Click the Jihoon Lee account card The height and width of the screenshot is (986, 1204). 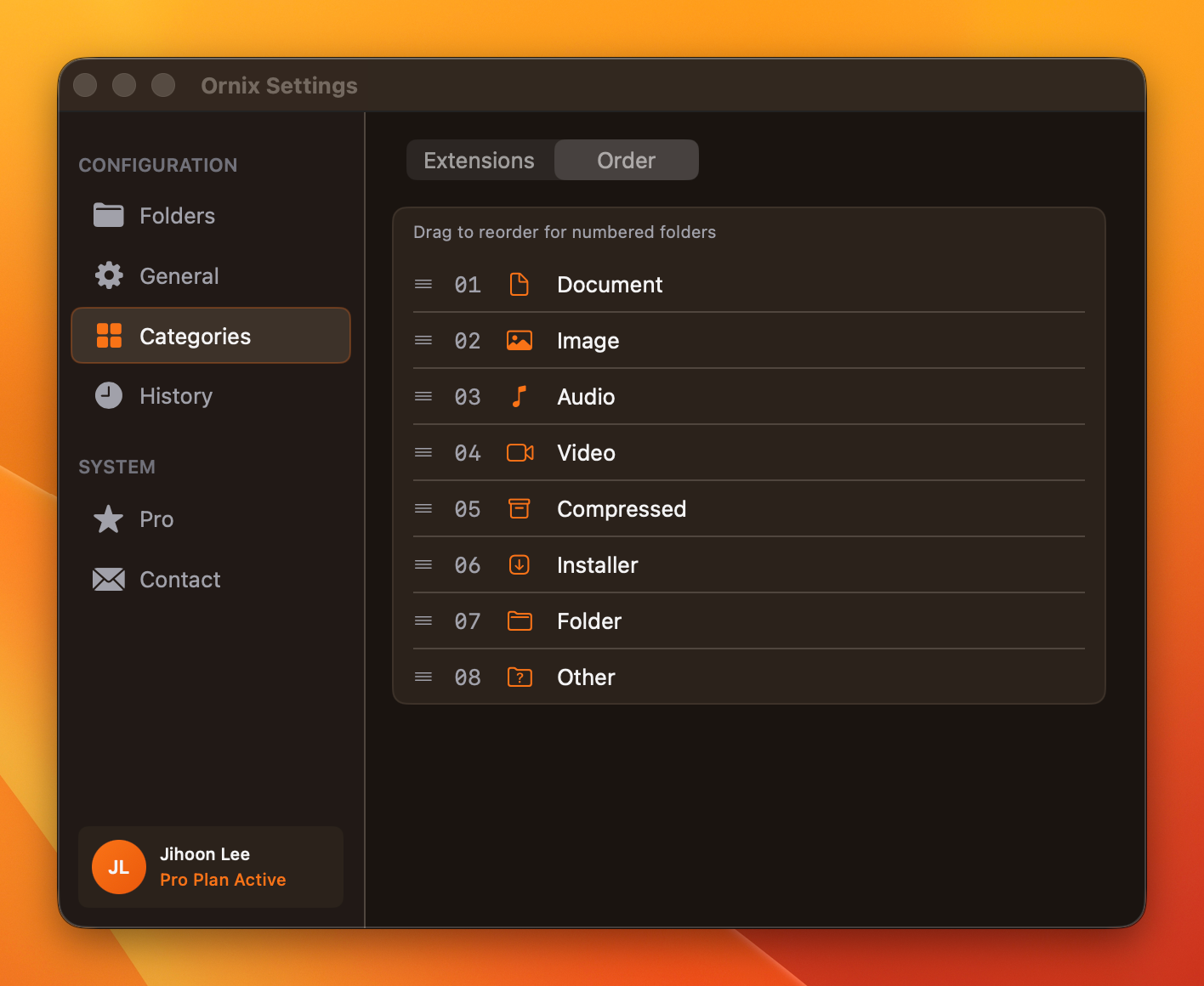pyautogui.click(x=211, y=866)
